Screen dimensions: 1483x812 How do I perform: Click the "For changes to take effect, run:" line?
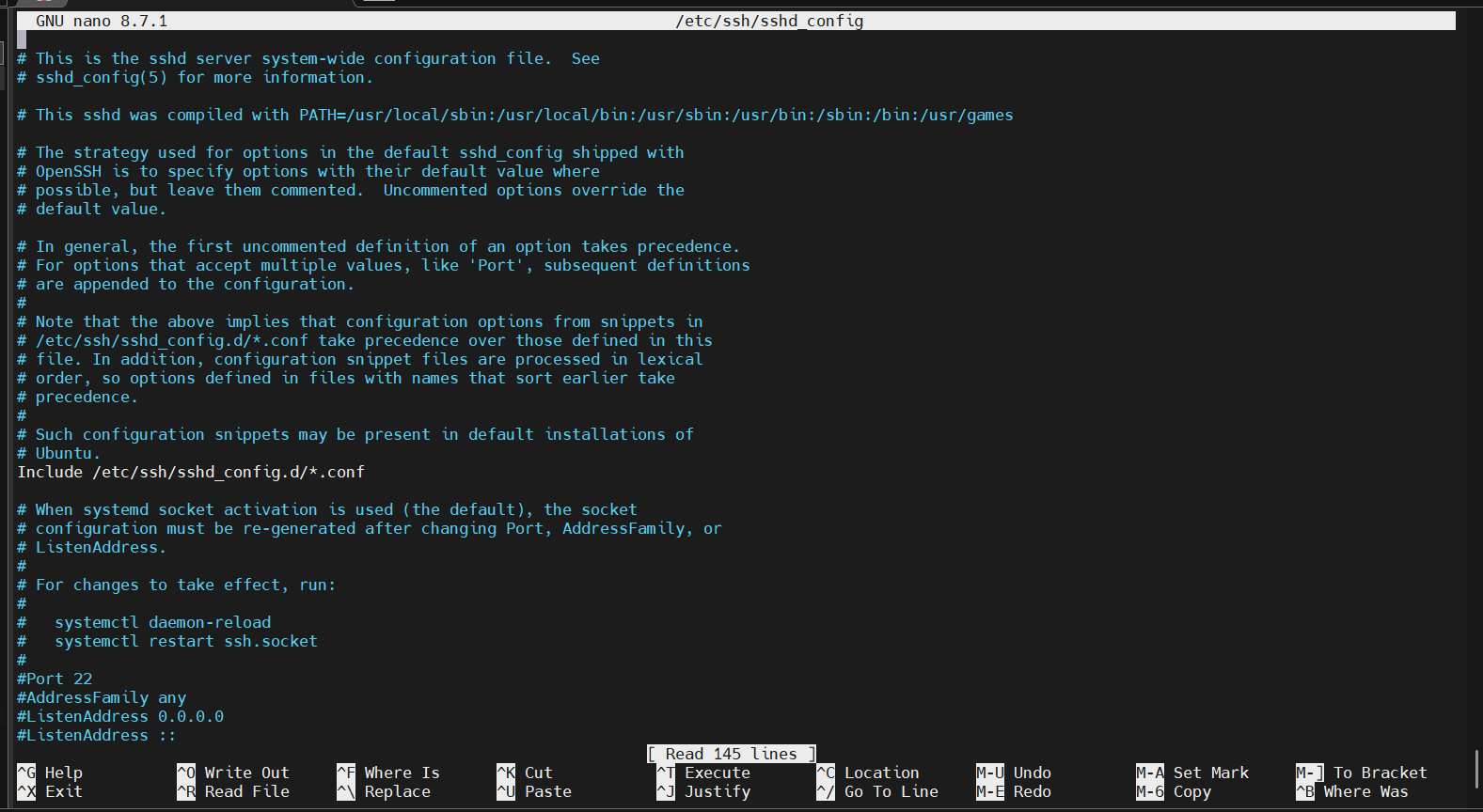pos(177,585)
